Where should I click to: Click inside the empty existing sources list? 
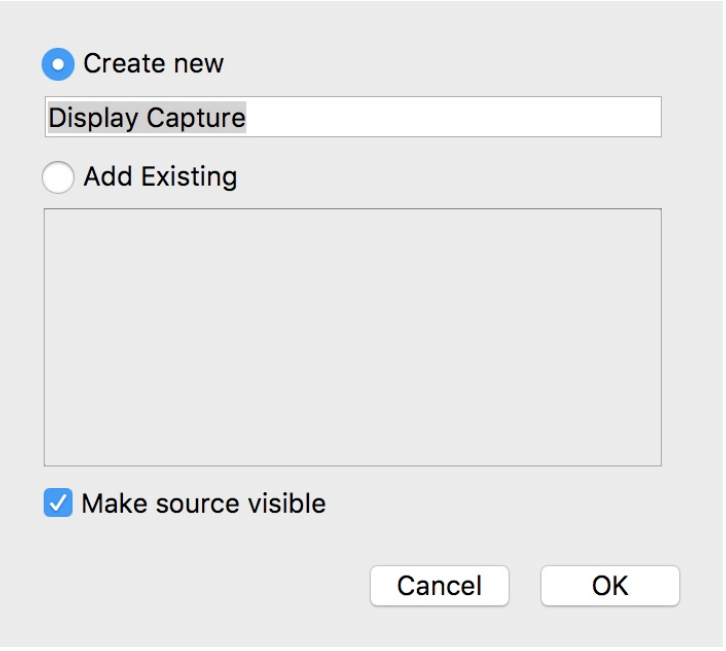coord(353,337)
